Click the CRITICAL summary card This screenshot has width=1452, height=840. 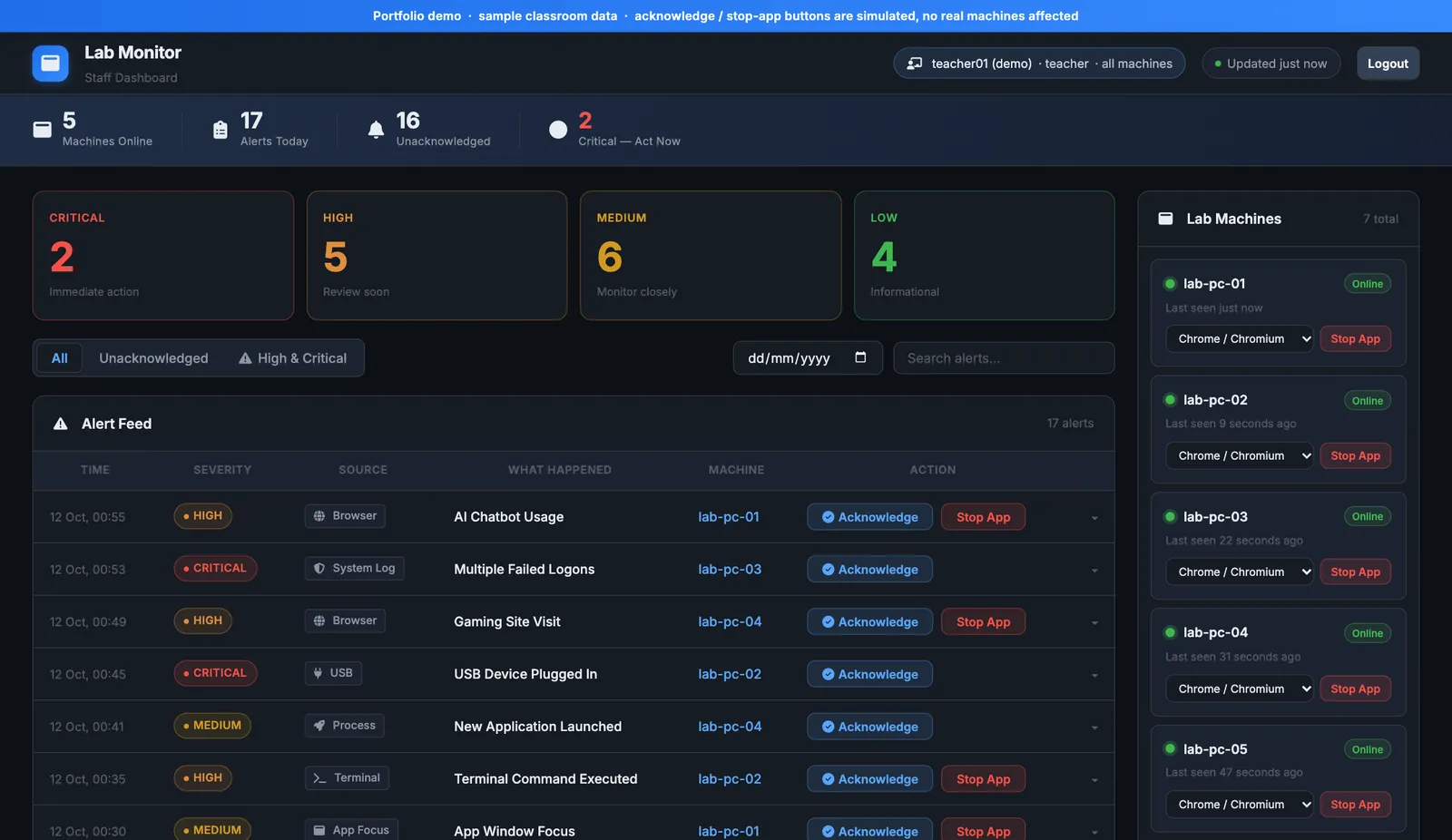click(163, 256)
